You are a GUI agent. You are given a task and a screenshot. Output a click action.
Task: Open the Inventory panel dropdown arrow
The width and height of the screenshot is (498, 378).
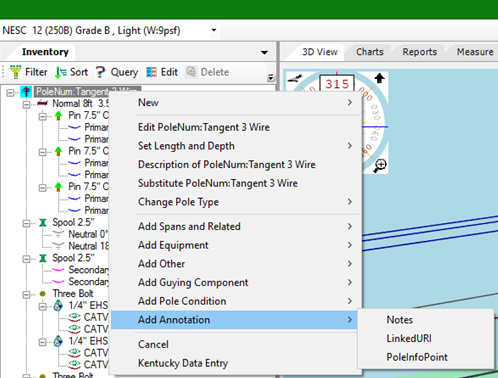(264, 52)
